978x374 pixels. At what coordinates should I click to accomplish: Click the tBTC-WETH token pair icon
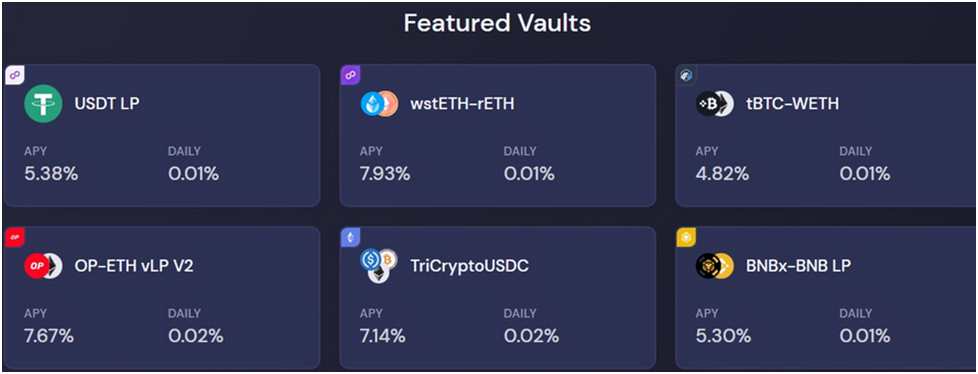pyautogui.click(x=715, y=103)
